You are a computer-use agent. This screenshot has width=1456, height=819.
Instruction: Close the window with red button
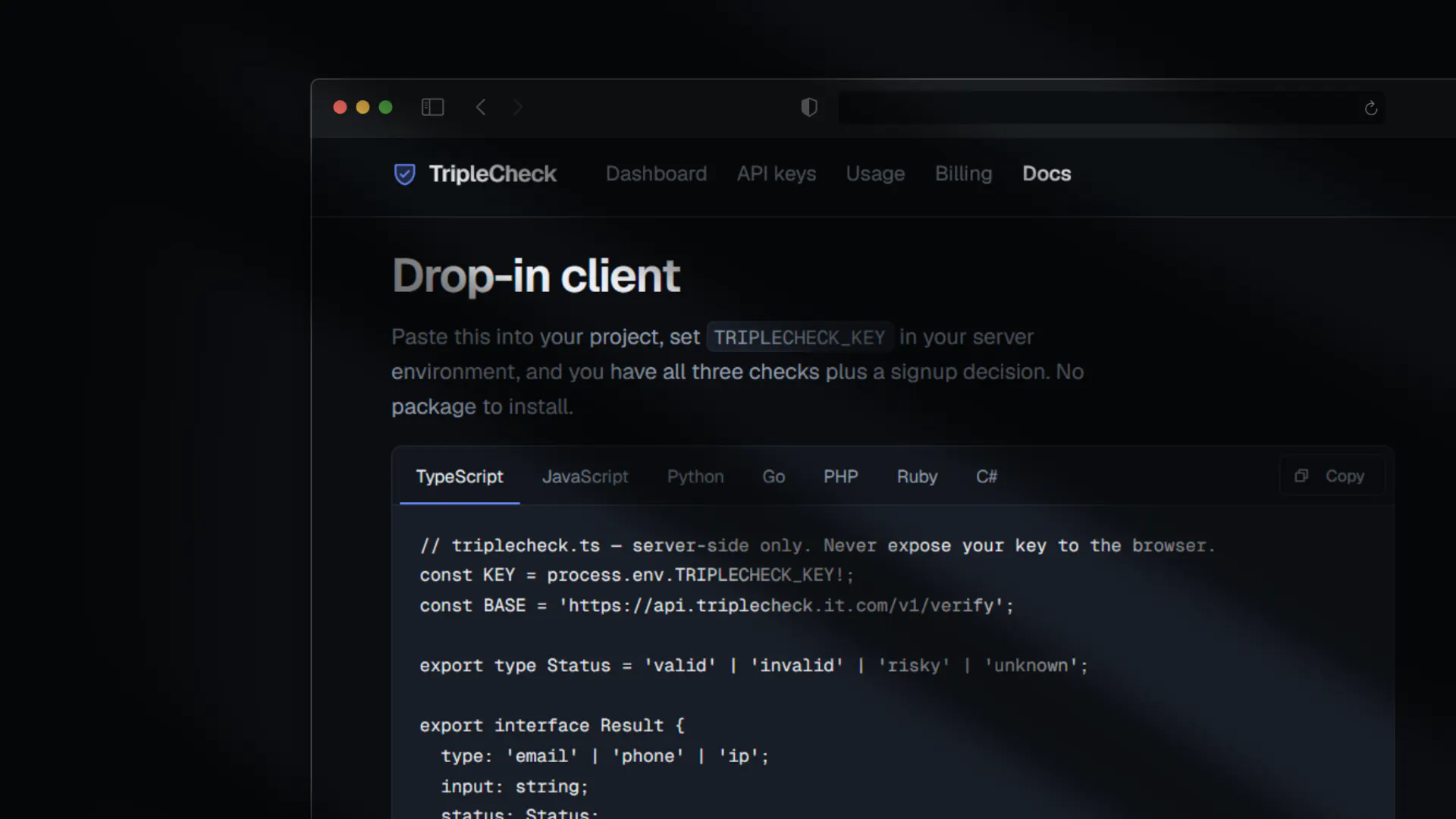click(340, 107)
